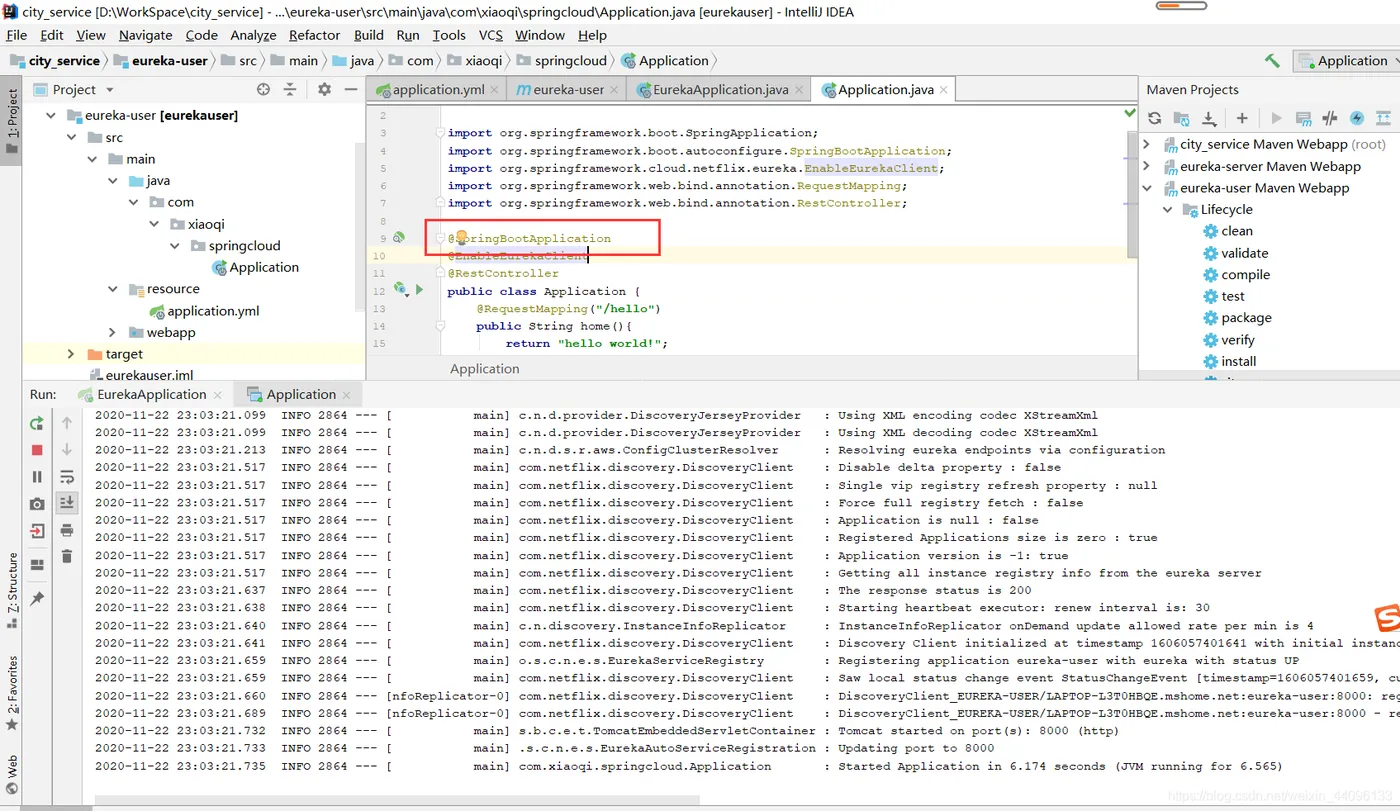Expand city_service Maven Webapp (root)
Viewport: 1400px width, 811px height.
pyautogui.click(x=1147, y=144)
